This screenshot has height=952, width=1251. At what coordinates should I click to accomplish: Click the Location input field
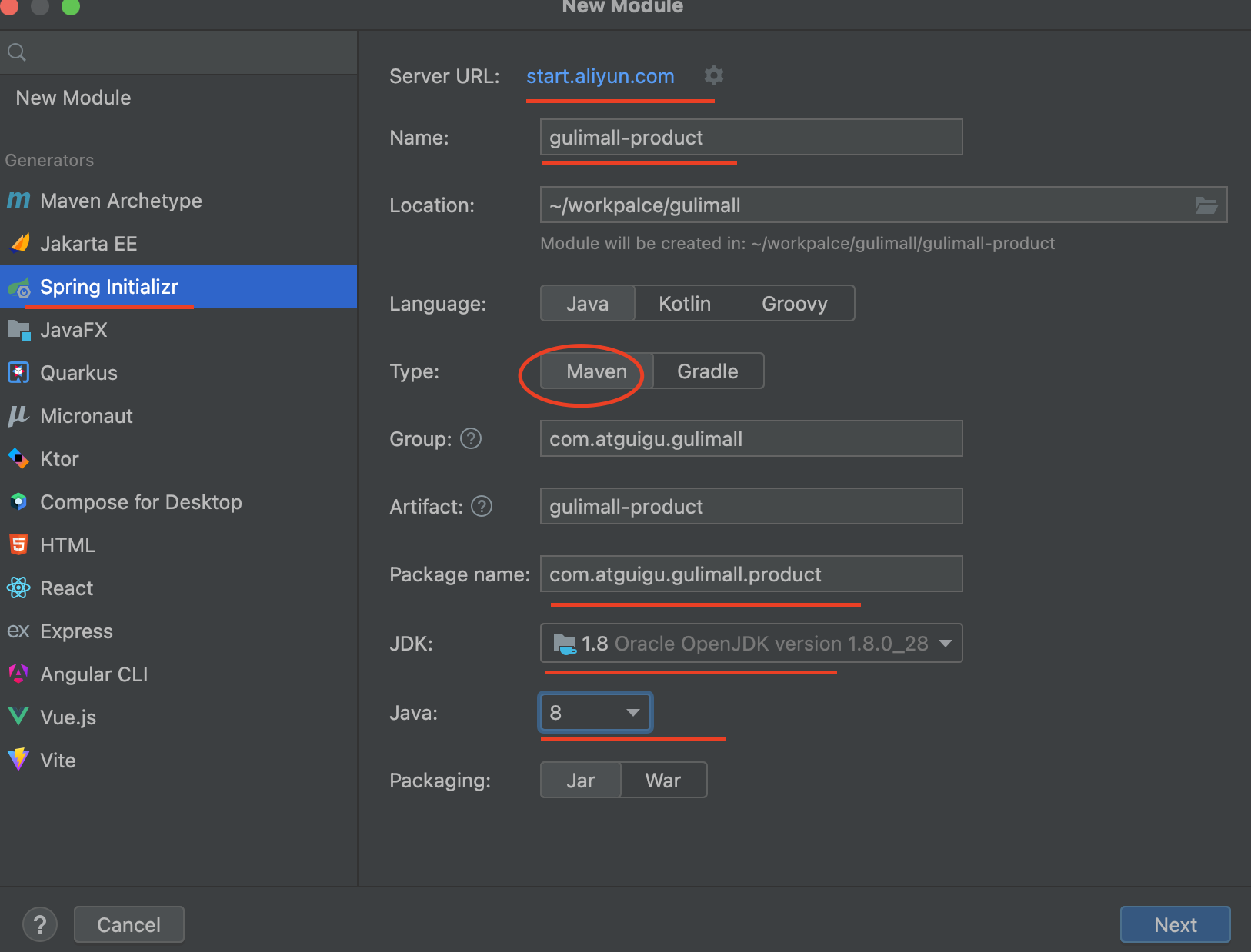pyautogui.click(x=884, y=205)
